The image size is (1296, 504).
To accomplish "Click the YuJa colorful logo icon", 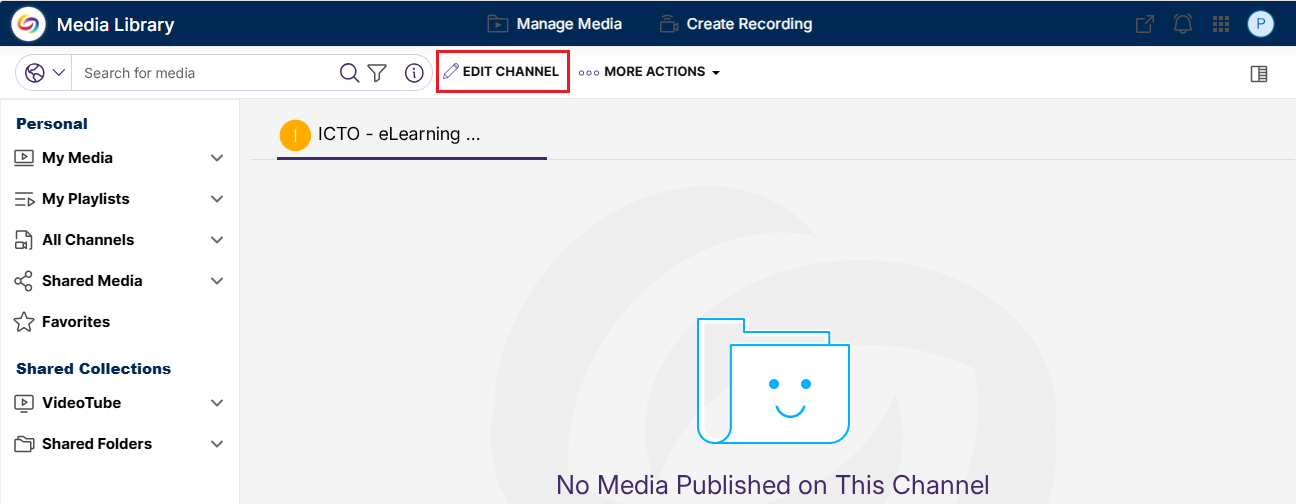I will pyautogui.click(x=28, y=24).
